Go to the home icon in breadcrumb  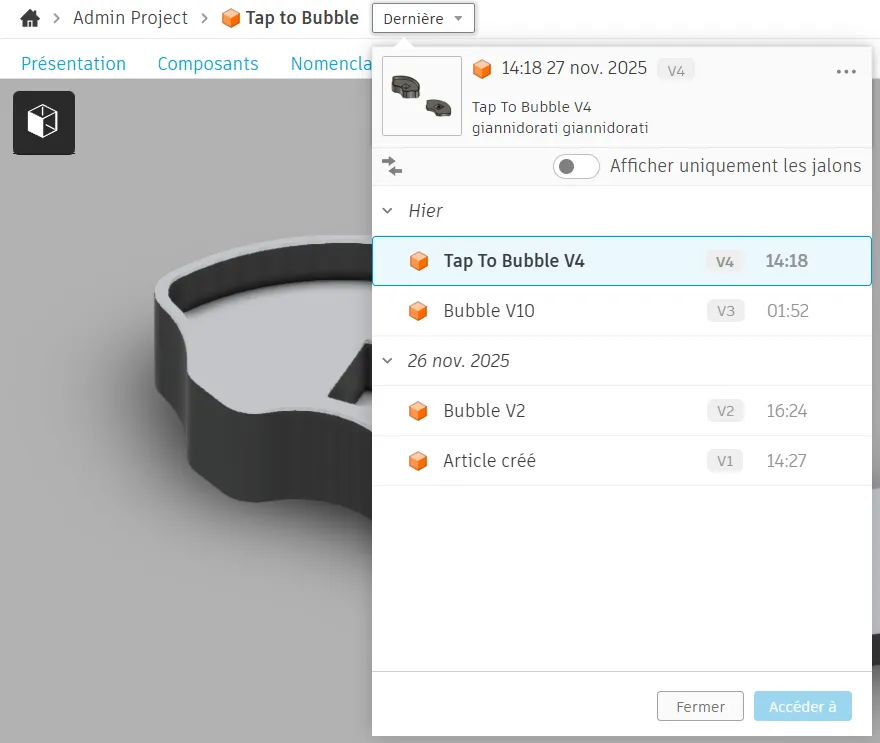point(30,19)
